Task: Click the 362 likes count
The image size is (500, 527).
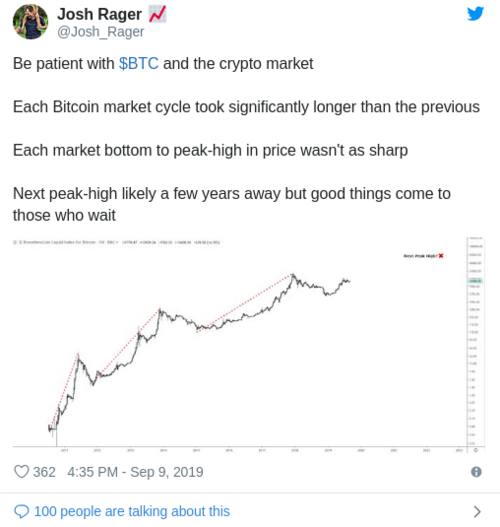Action: (x=44, y=472)
